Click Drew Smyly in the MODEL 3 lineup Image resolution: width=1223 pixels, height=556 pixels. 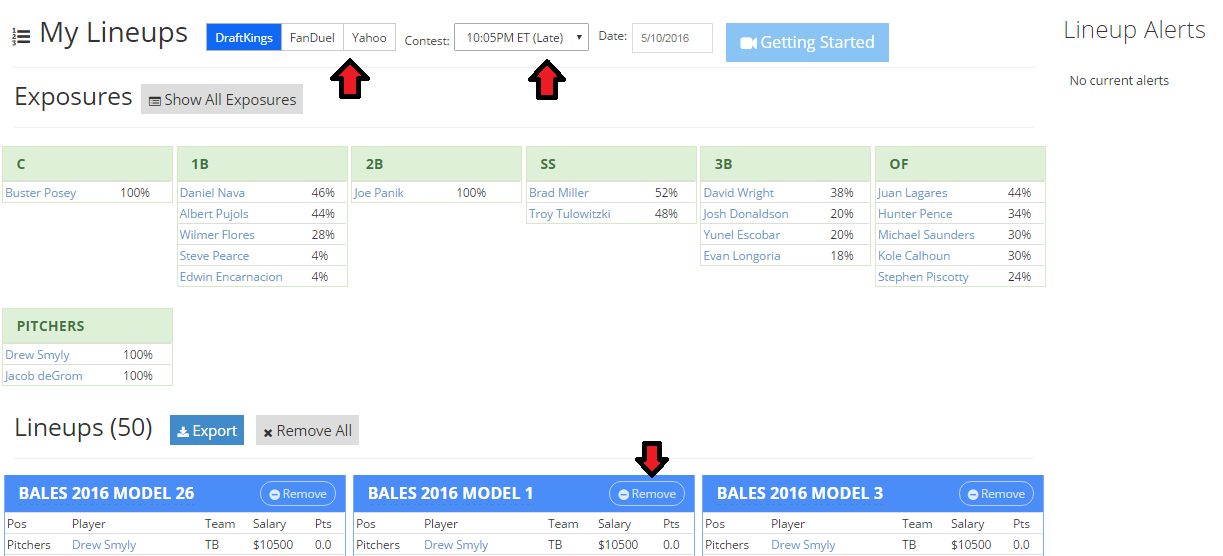pyautogui.click(x=803, y=545)
